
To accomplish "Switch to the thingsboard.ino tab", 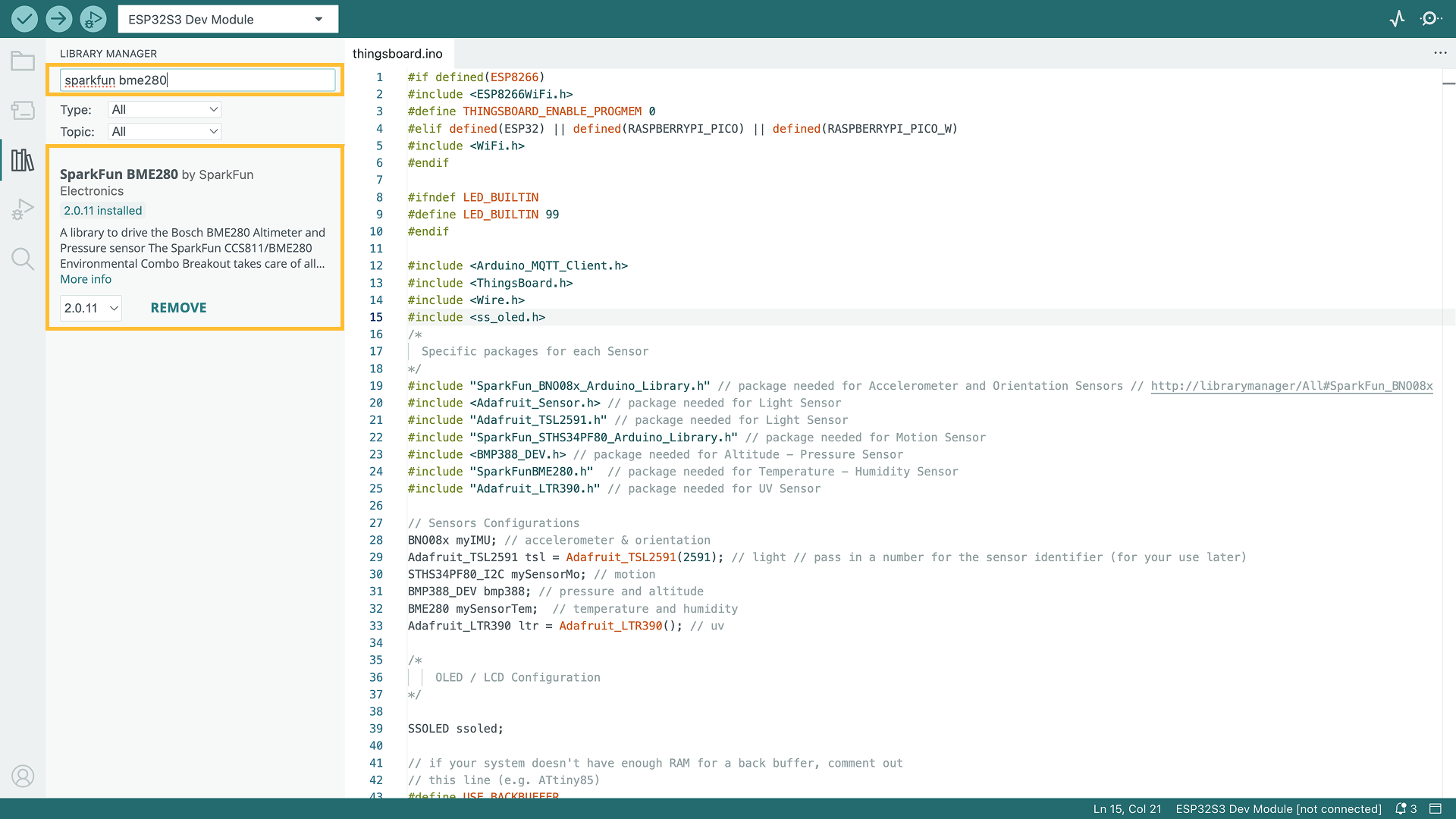I will pyautogui.click(x=397, y=54).
